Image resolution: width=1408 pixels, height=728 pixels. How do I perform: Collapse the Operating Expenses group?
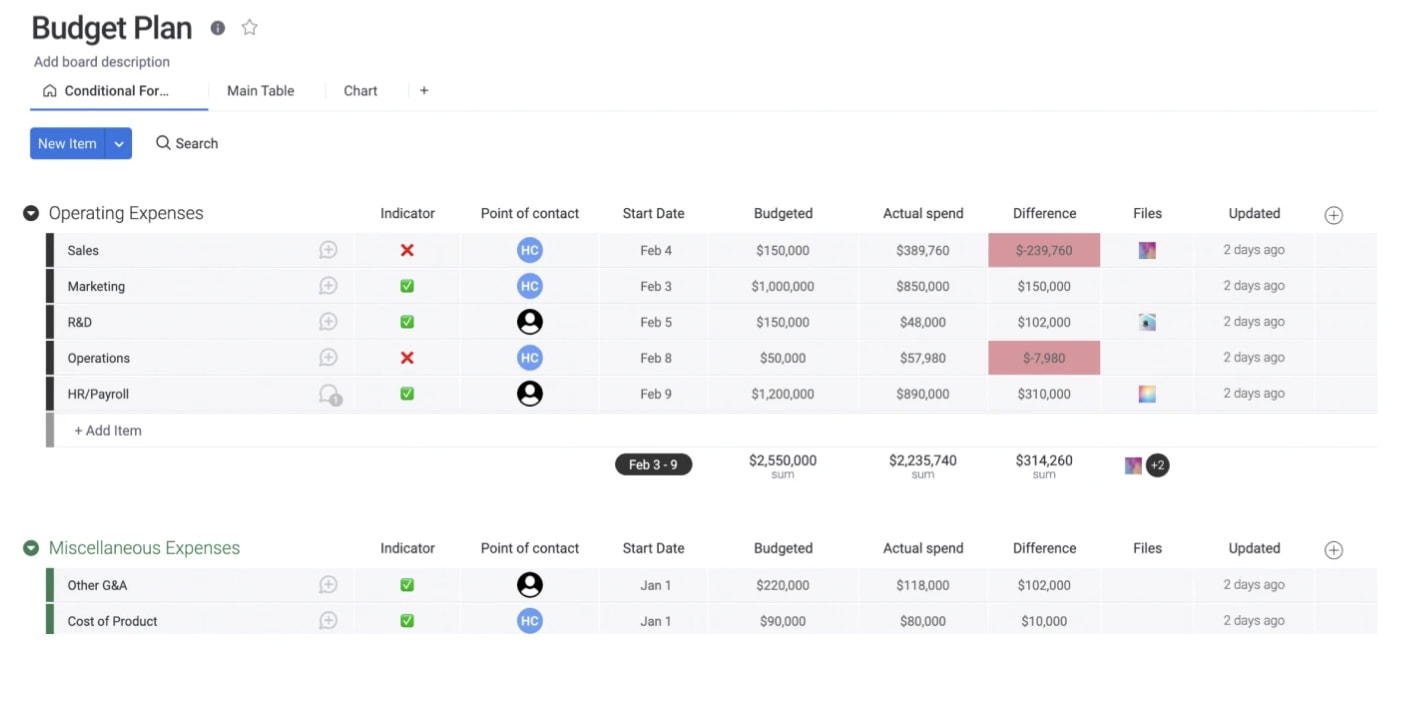tap(31, 213)
